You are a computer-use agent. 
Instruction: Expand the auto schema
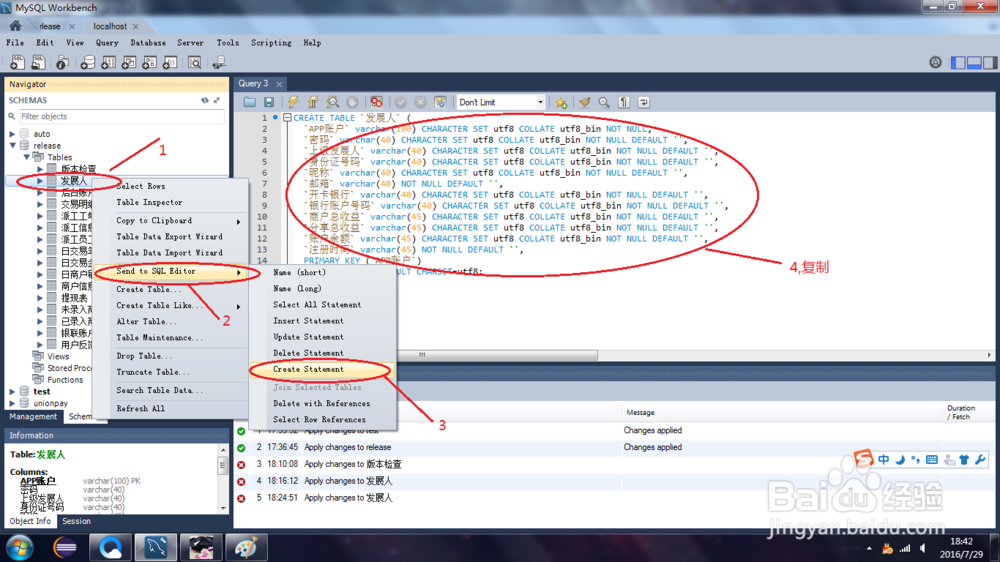point(12,134)
